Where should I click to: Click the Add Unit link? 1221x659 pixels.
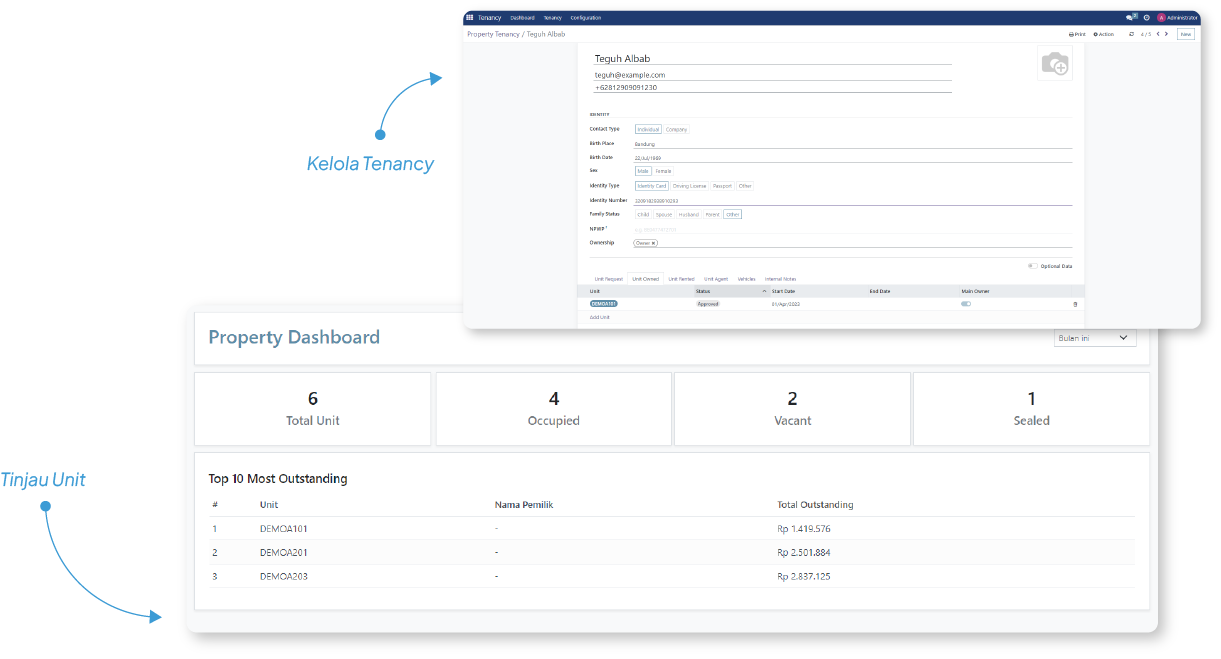pos(600,317)
